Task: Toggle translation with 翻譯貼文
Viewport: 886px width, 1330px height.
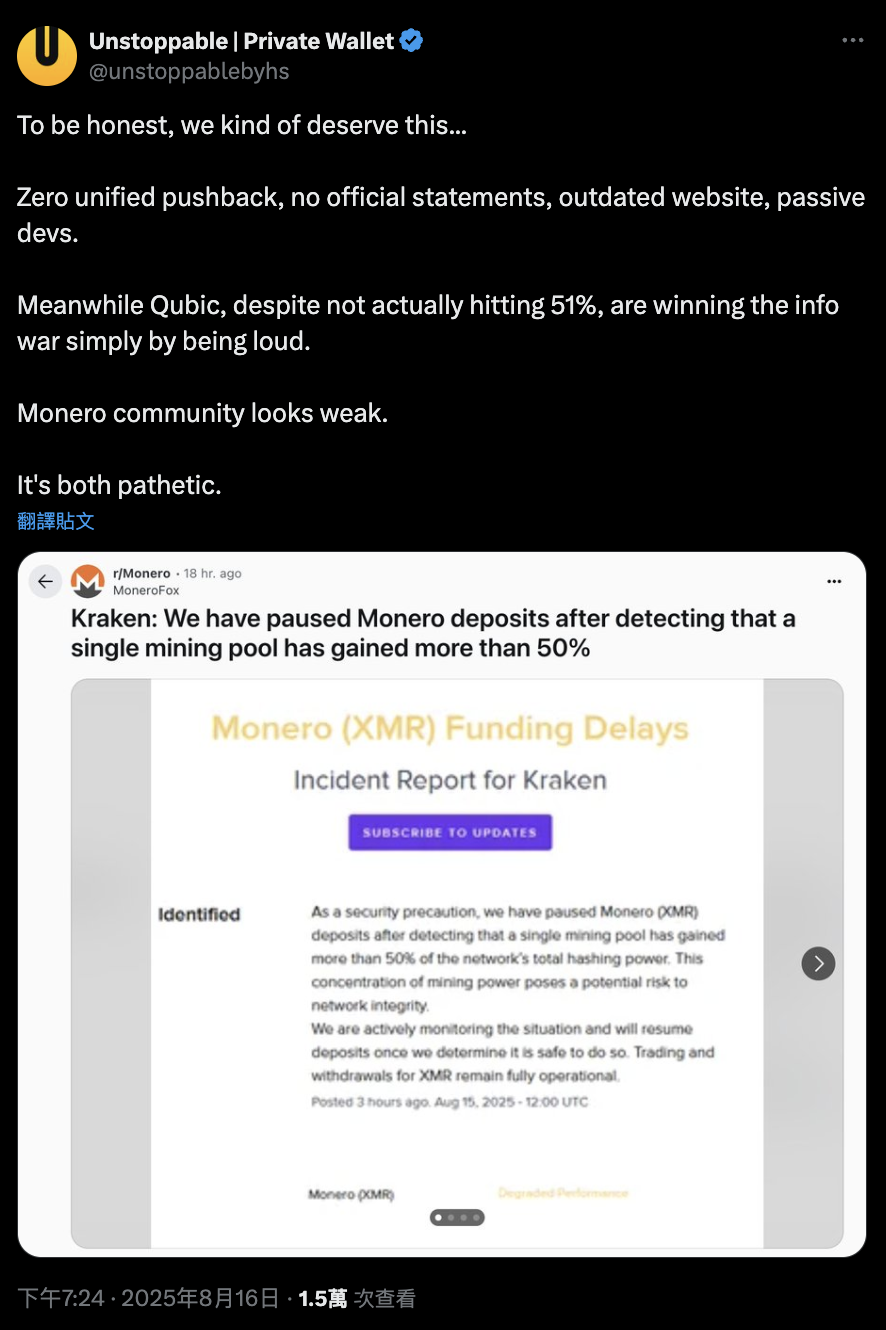Action: tap(56, 521)
